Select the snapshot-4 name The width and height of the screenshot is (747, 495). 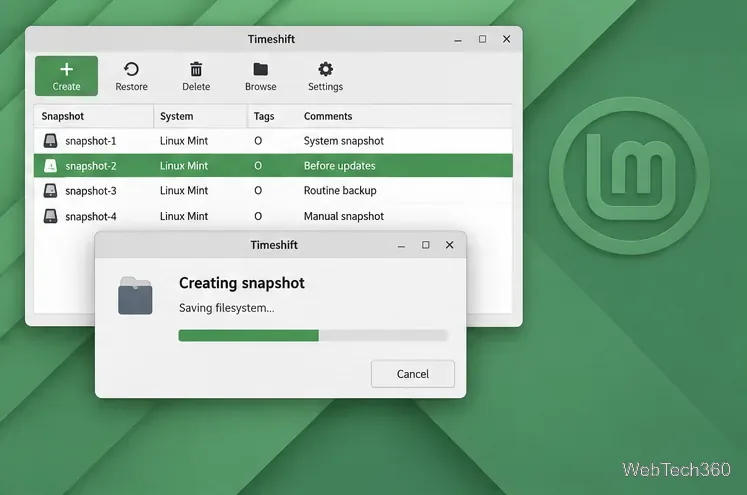pyautogui.click(x=91, y=216)
